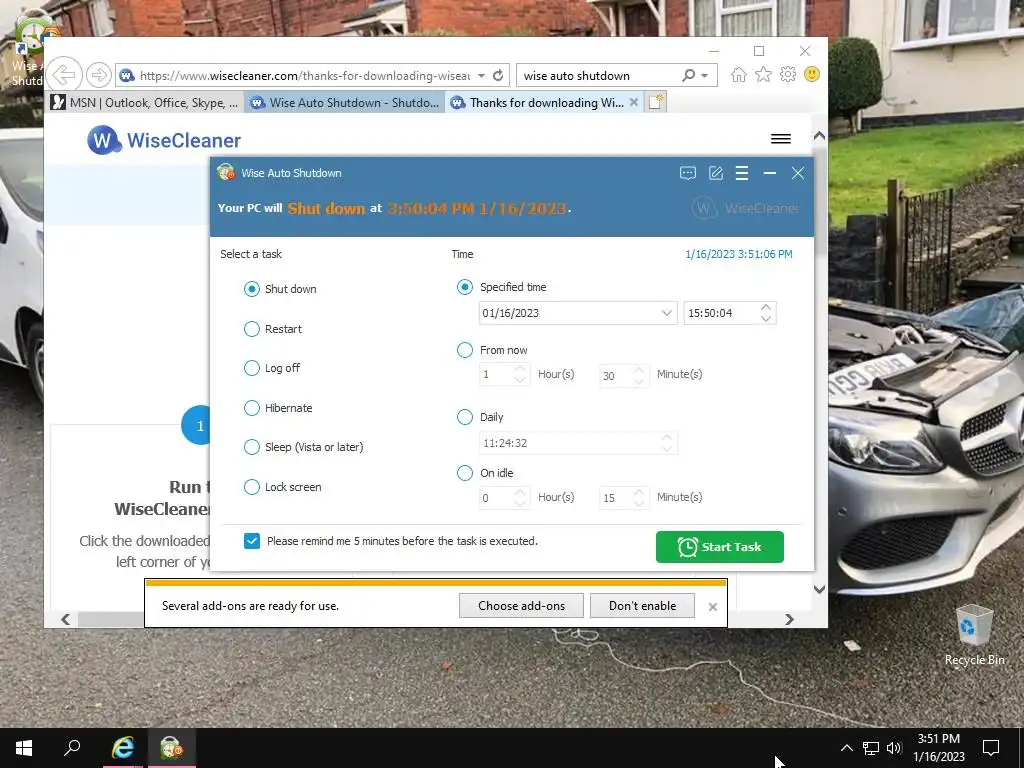Viewport: 1024px width, 768px height.
Task: Open the browser Home icon
Action: click(739, 74)
